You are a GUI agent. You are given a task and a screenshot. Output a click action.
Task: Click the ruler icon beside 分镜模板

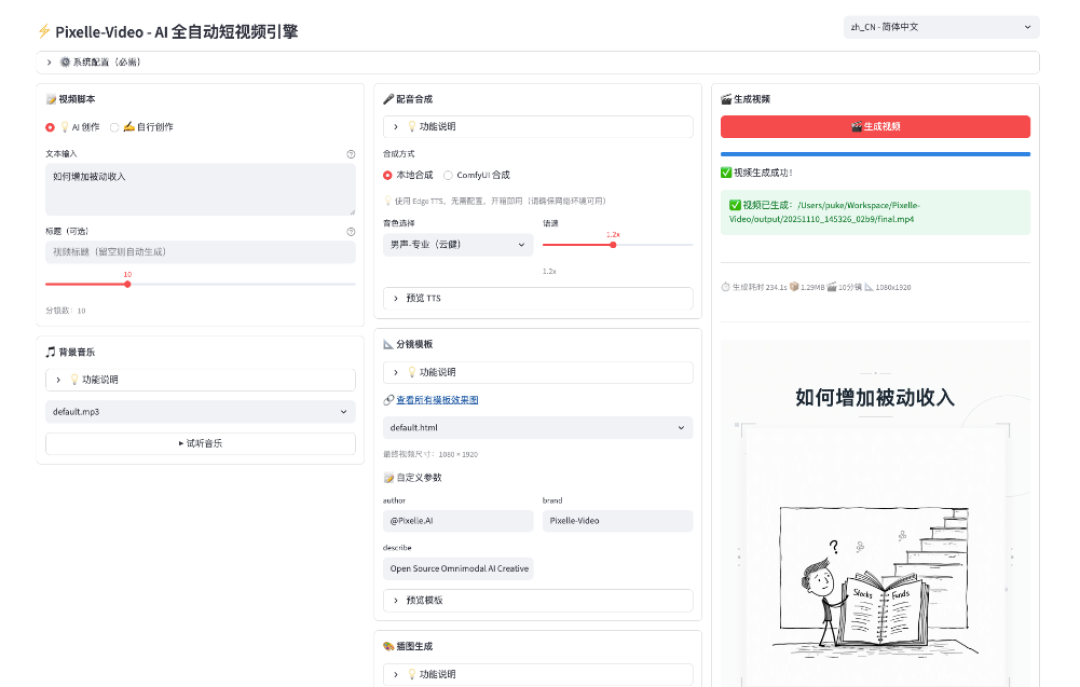pos(388,344)
